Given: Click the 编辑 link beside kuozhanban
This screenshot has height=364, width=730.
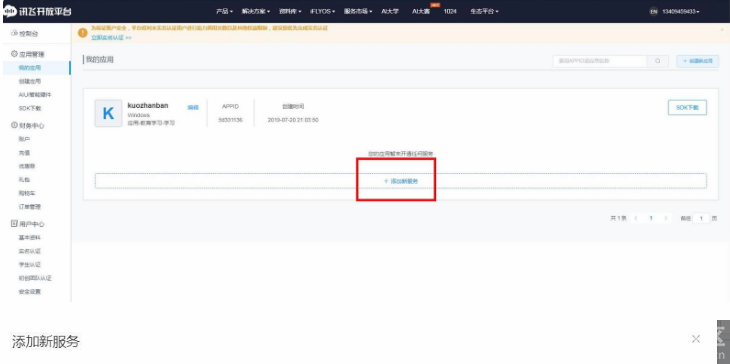Looking at the screenshot, I should click(193, 108).
